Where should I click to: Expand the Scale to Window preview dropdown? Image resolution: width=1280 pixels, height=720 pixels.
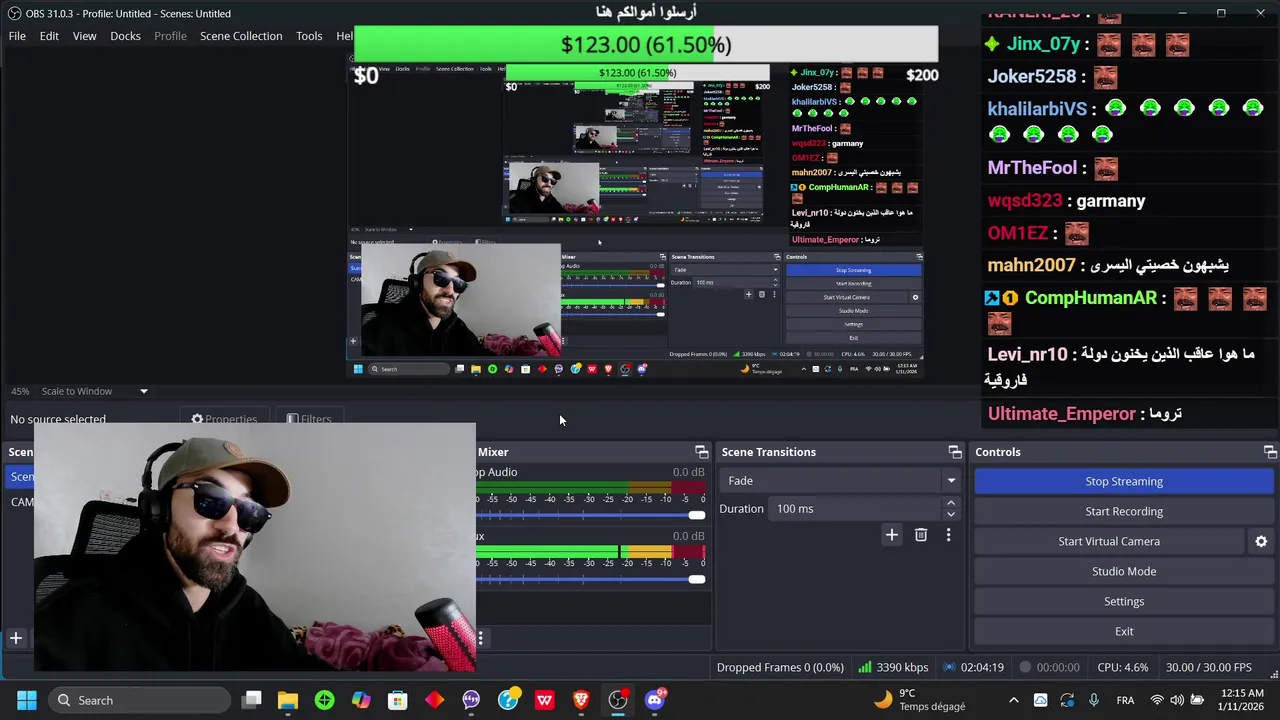(x=143, y=391)
